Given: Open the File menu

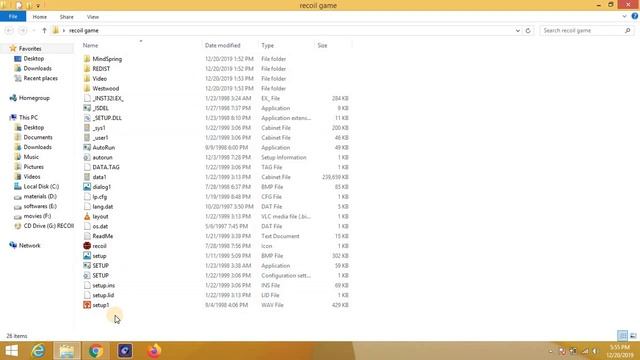Looking at the screenshot, I should (x=13, y=17).
